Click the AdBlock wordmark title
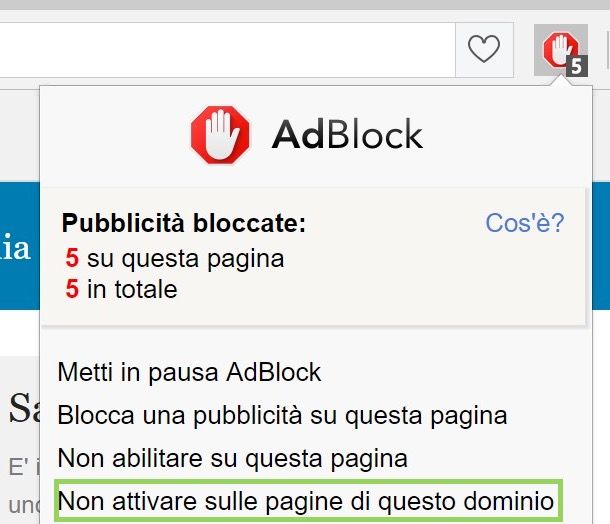Viewport: 610px width, 524px height. pyautogui.click(x=347, y=135)
